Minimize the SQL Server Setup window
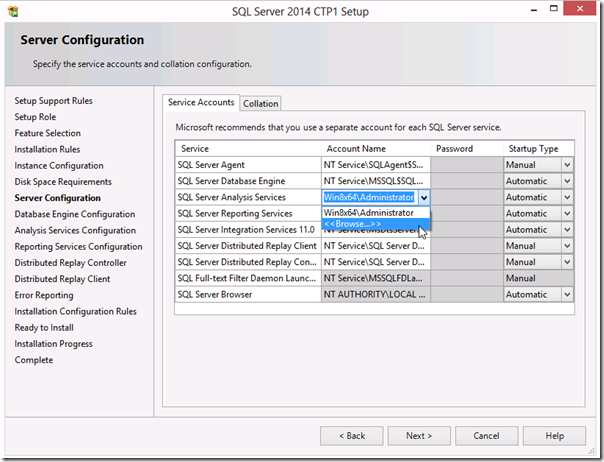This screenshot has height=462, width=604. pyautogui.click(x=534, y=9)
